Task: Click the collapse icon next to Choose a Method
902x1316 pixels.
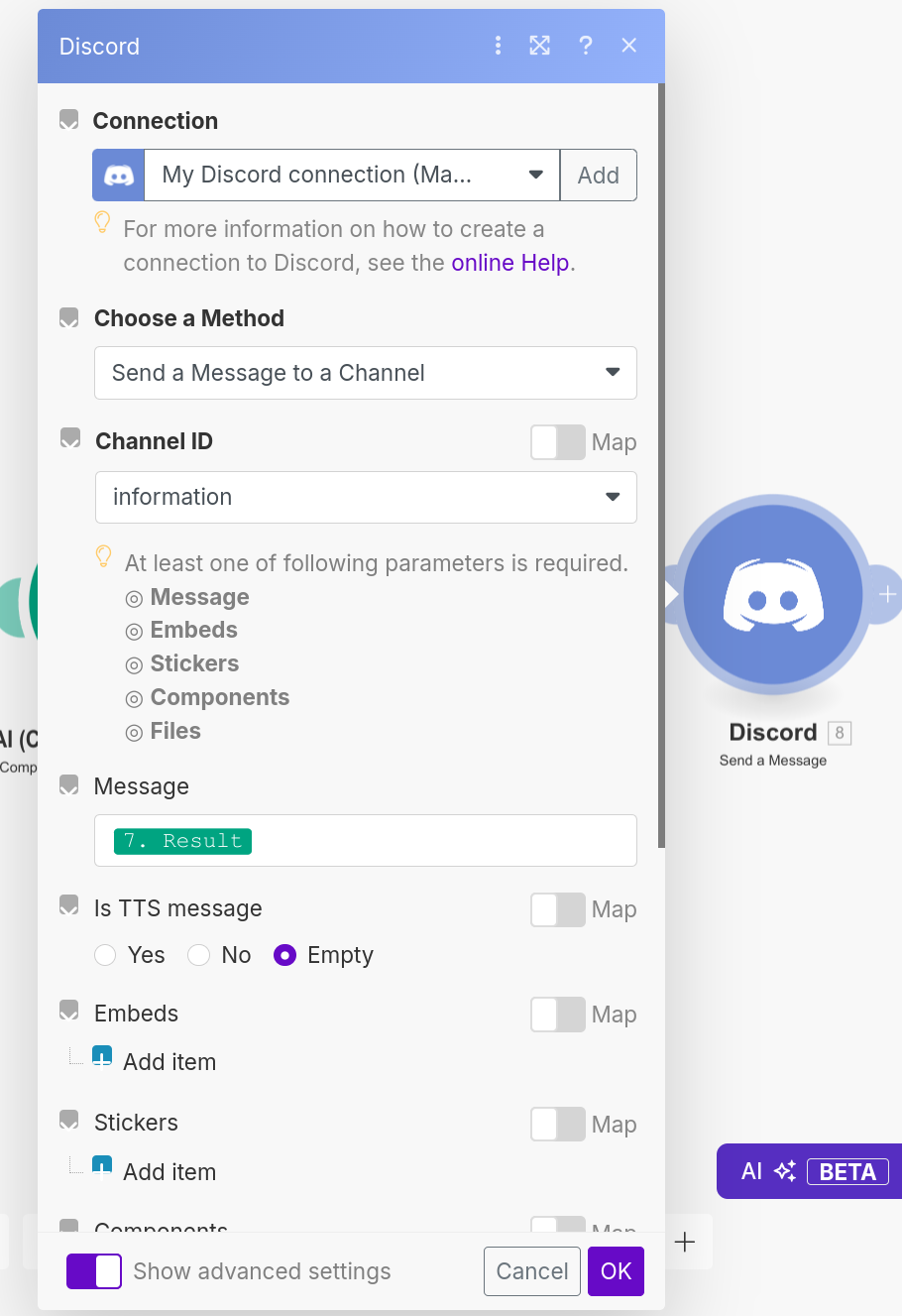Action: (x=68, y=317)
